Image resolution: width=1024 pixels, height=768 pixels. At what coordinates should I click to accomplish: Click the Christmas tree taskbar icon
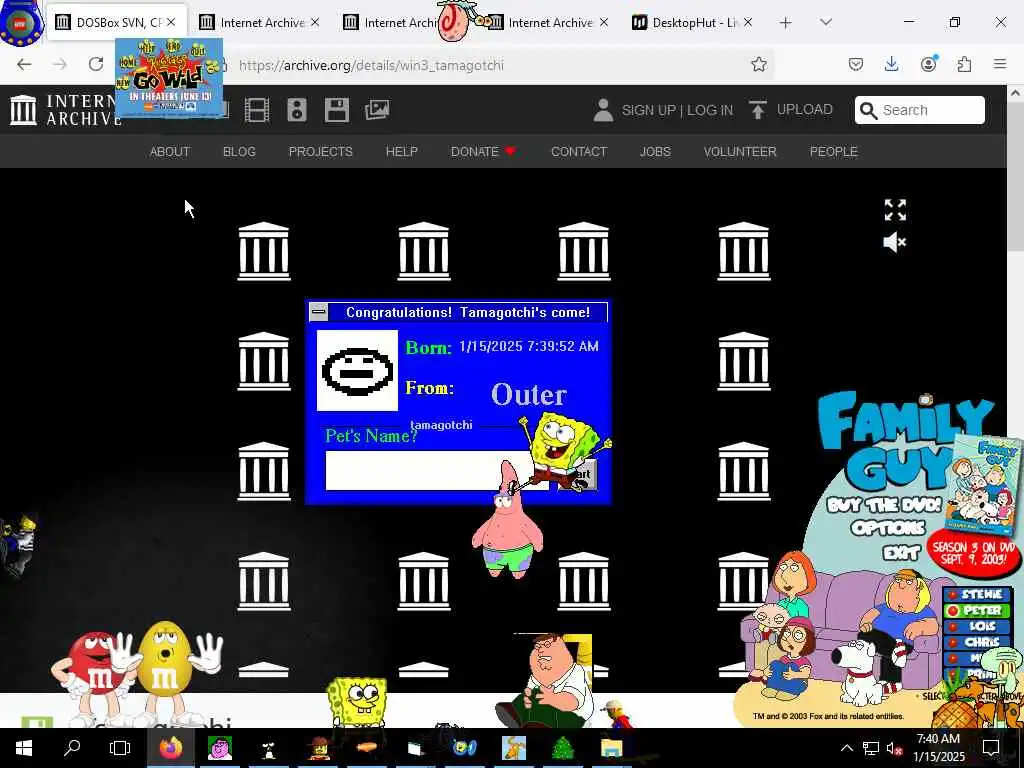point(562,748)
